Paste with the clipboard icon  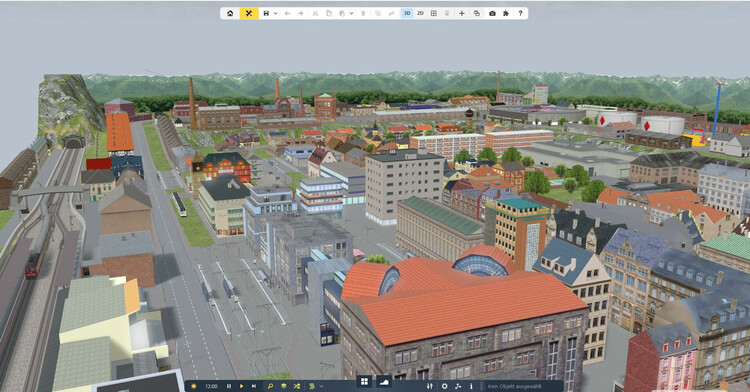click(x=342, y=13)
